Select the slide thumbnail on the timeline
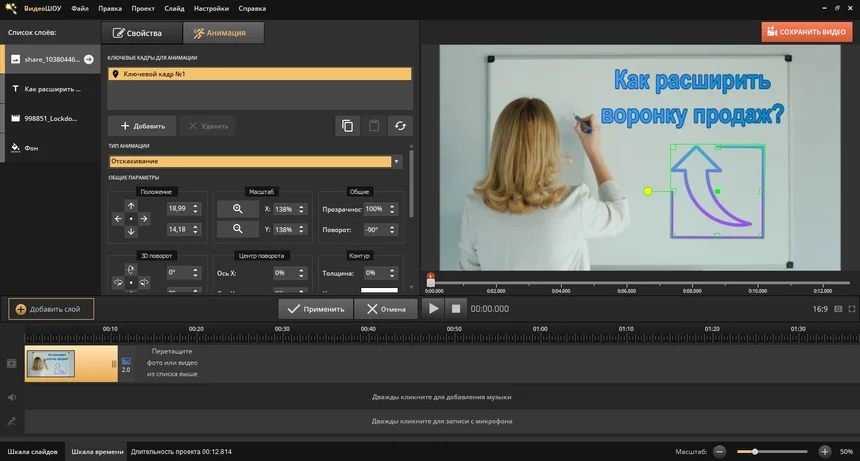This screenshot has width=860, height=461. pos(50,363)
